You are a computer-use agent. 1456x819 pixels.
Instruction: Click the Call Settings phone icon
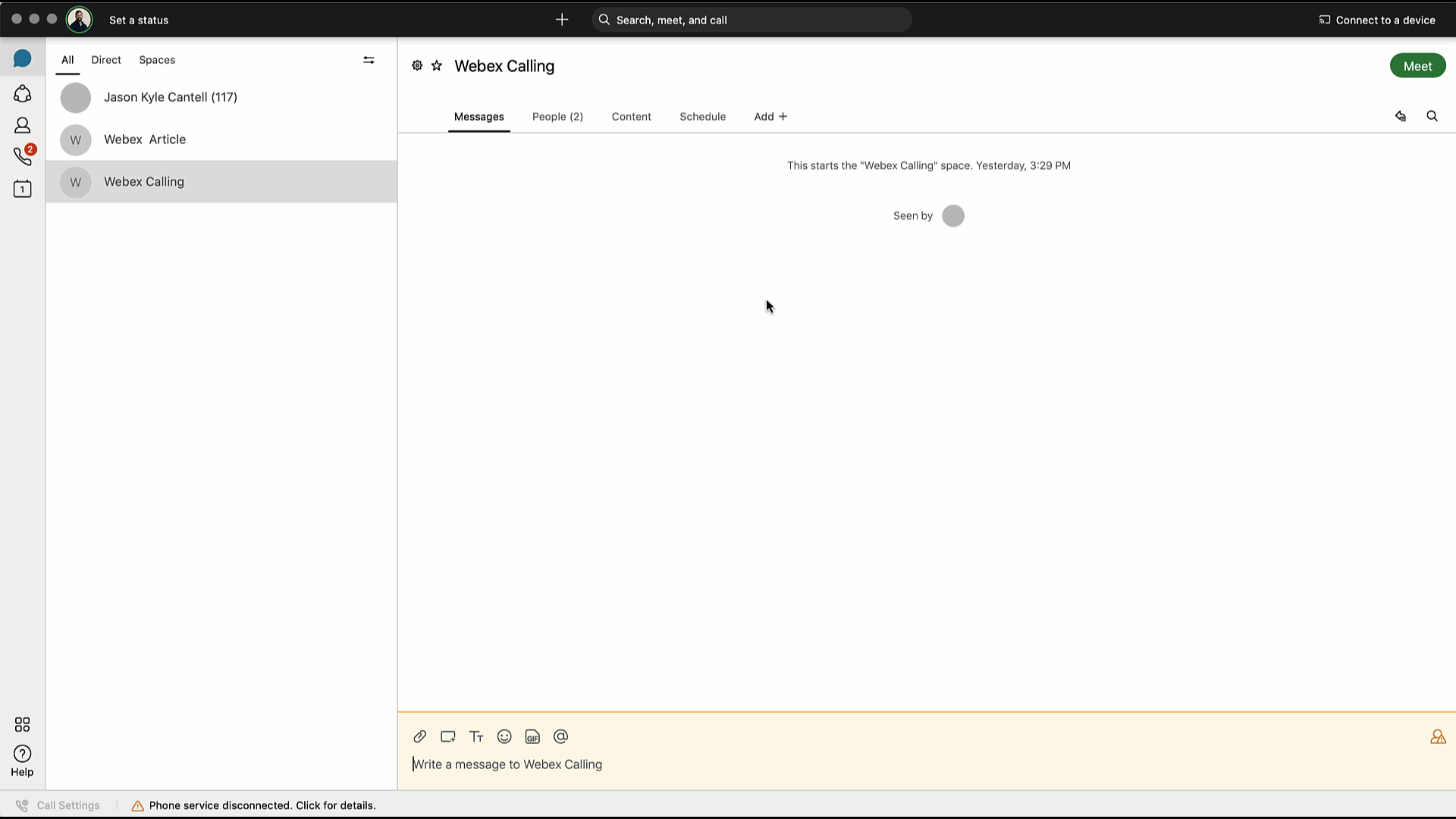22,805
